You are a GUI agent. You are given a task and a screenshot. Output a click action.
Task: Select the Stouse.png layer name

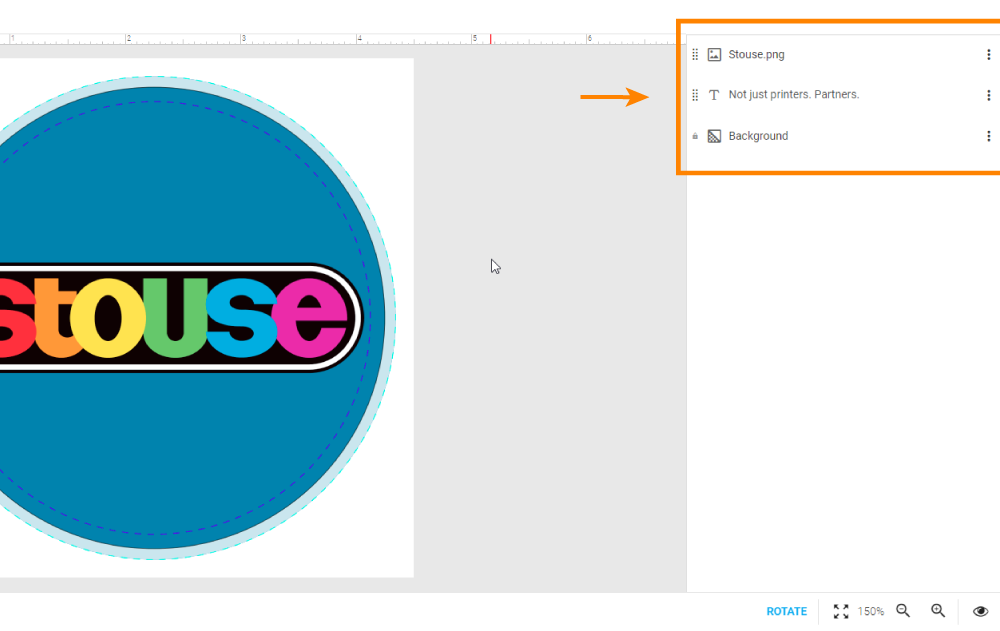[x=756, y=55]
